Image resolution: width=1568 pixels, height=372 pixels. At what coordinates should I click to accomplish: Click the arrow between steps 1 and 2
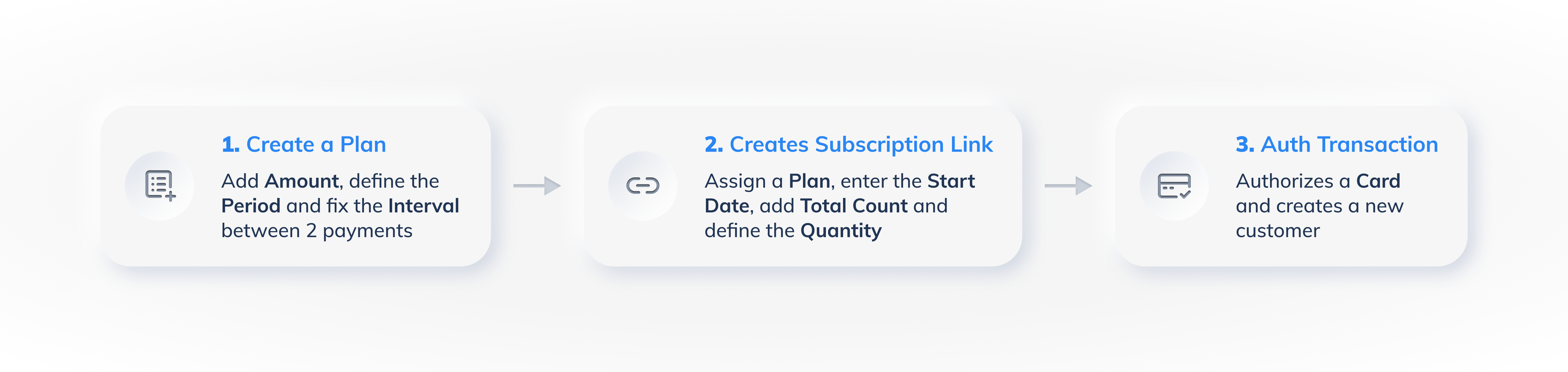(x=537, y=186)
